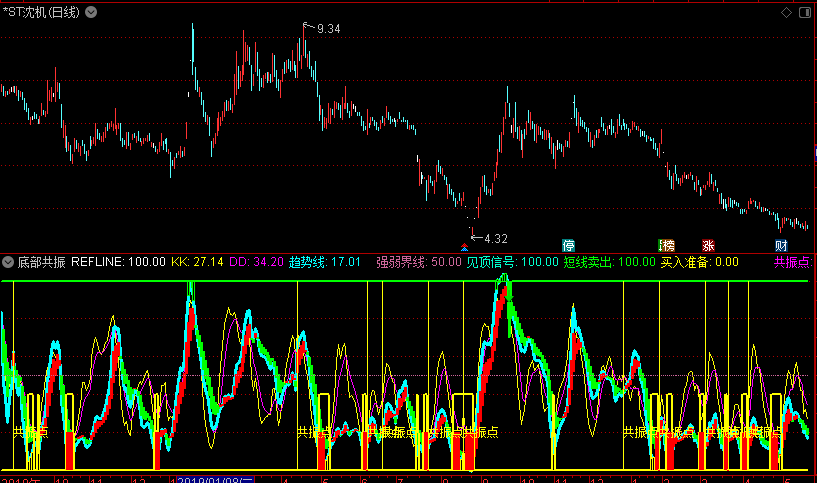Viewport: 817px width, 483px height.
Task: Click the red-blue up arrow signal marker
Action: (464, 247)
